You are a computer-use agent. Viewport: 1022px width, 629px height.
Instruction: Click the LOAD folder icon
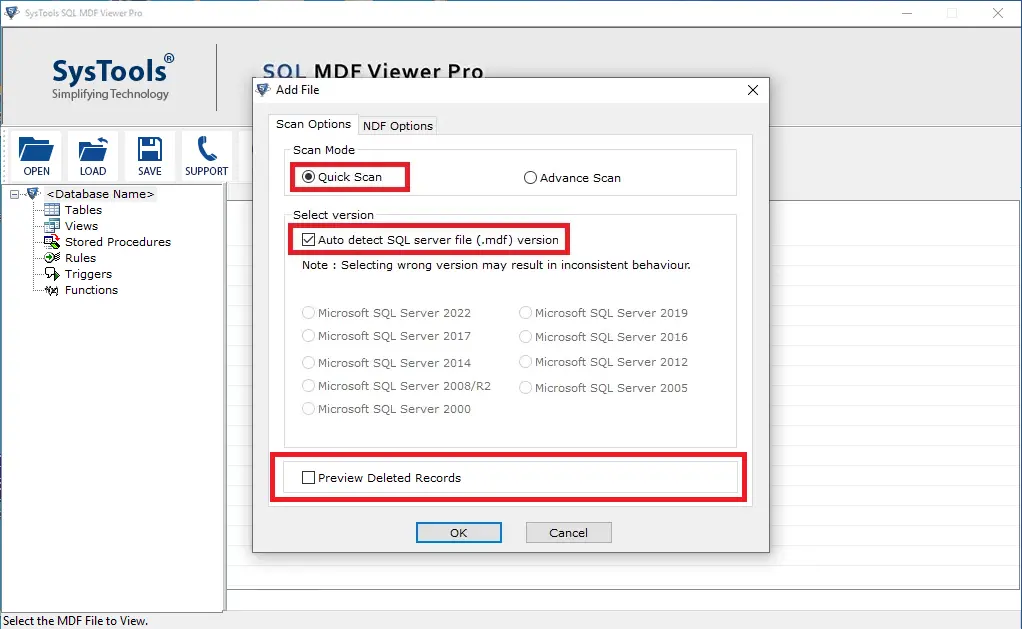[93, 149]
